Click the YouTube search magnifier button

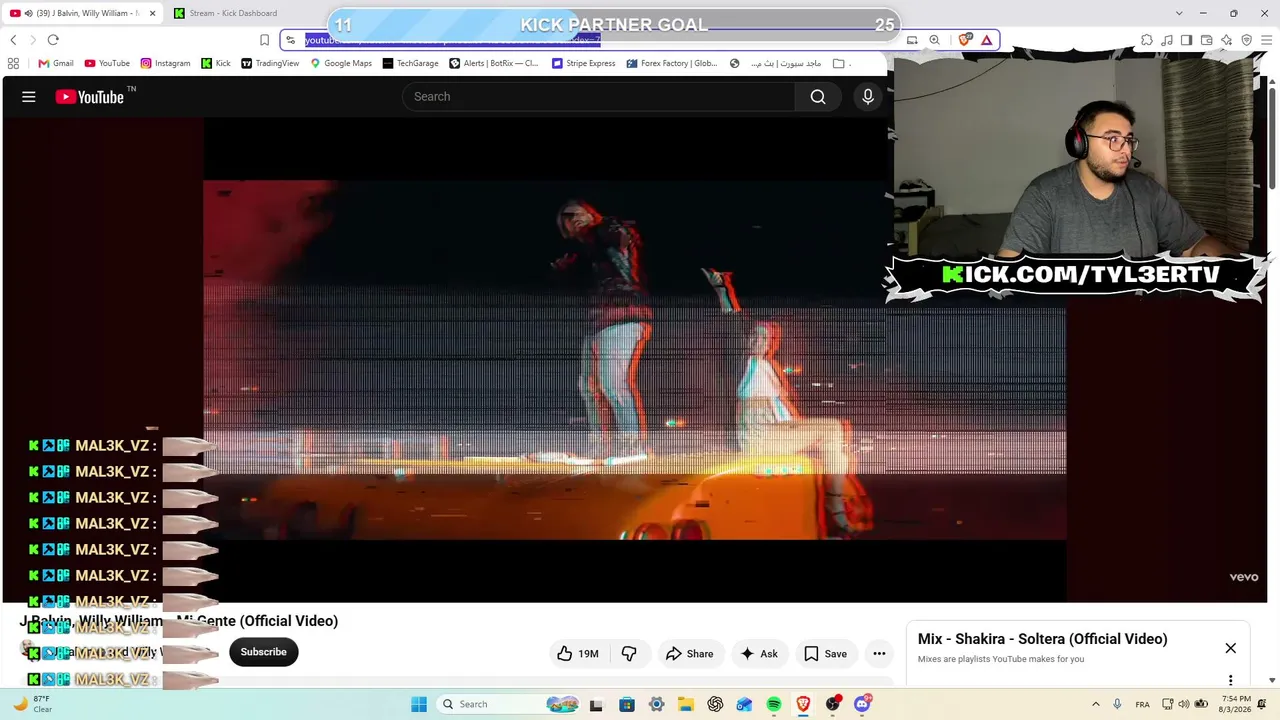(818, 97)
